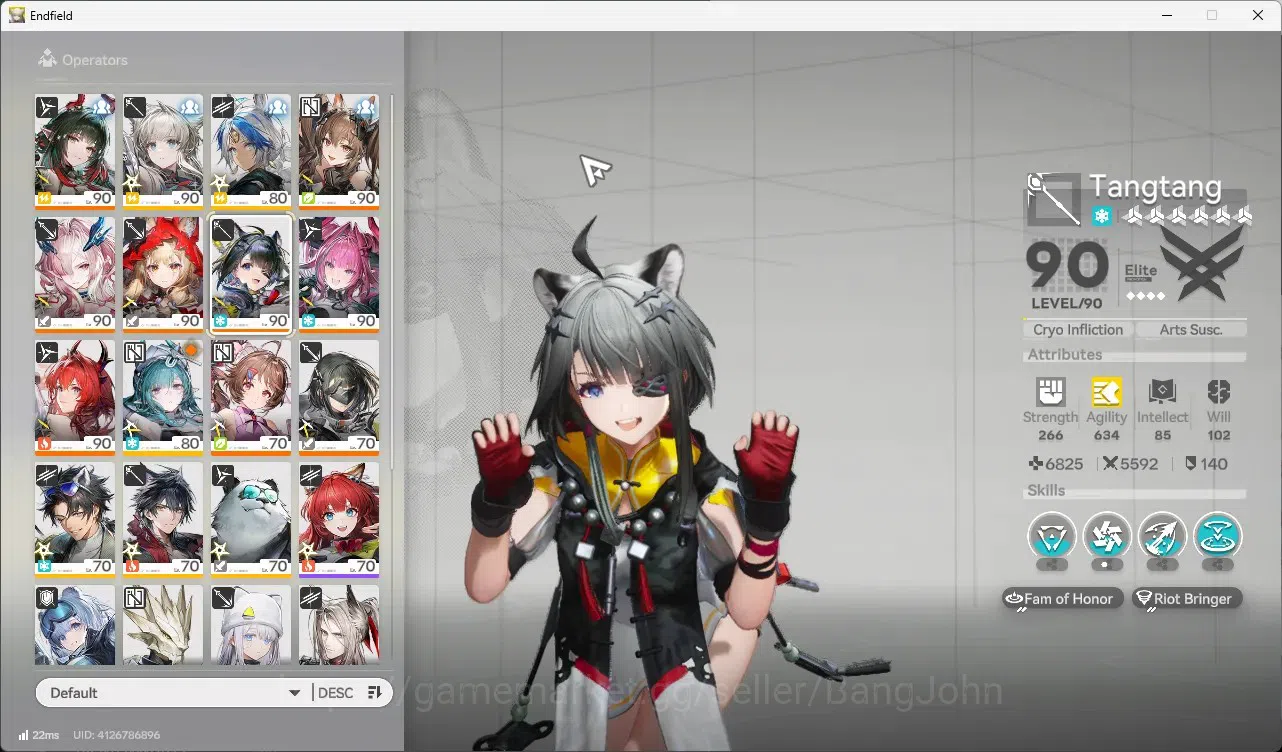Select the blue-white haired level 80 operator
The height and width of the screenshot is (752, 1282).
point(251,151)
